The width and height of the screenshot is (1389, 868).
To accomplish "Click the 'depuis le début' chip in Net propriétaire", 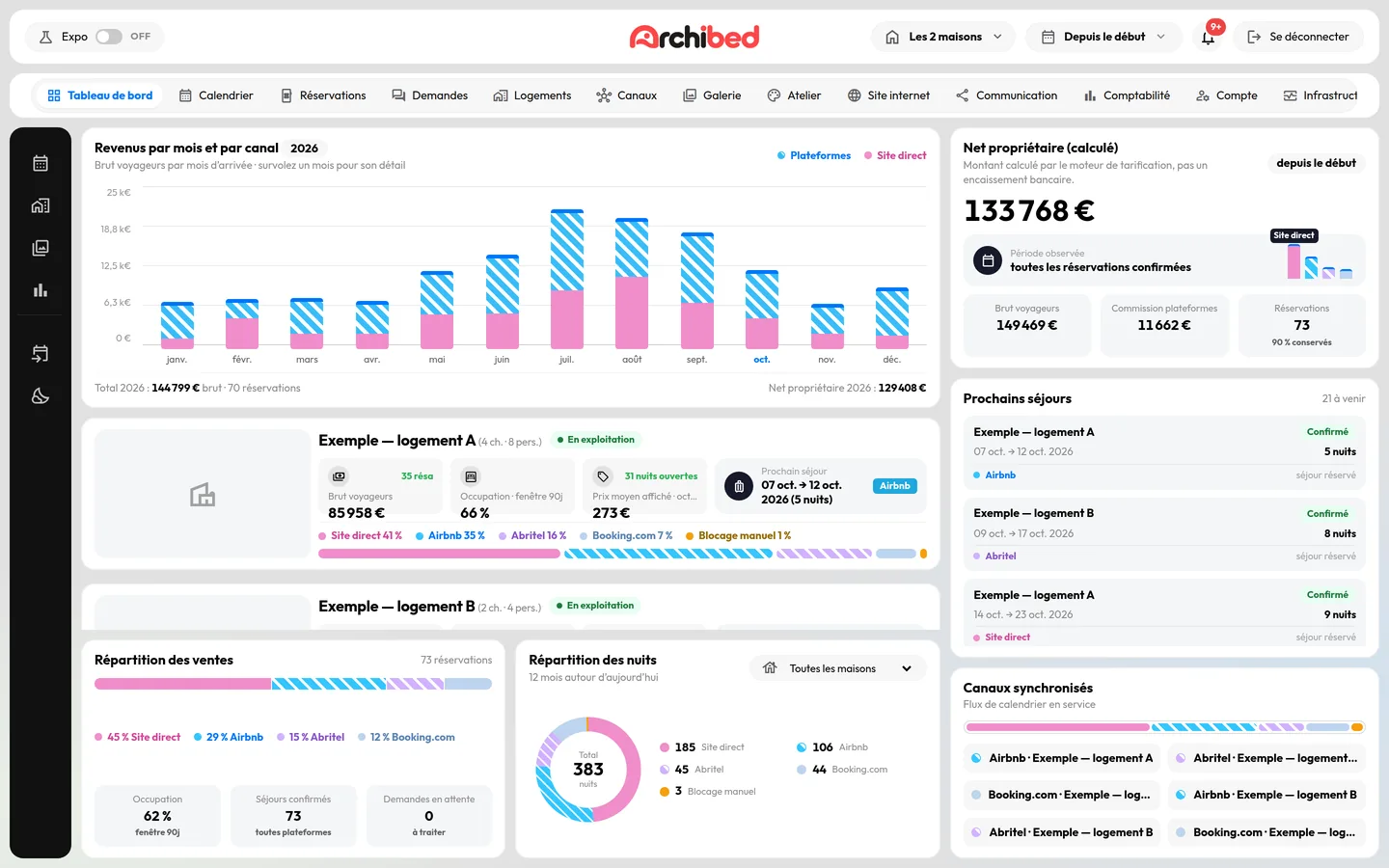I will point(1316,163).
